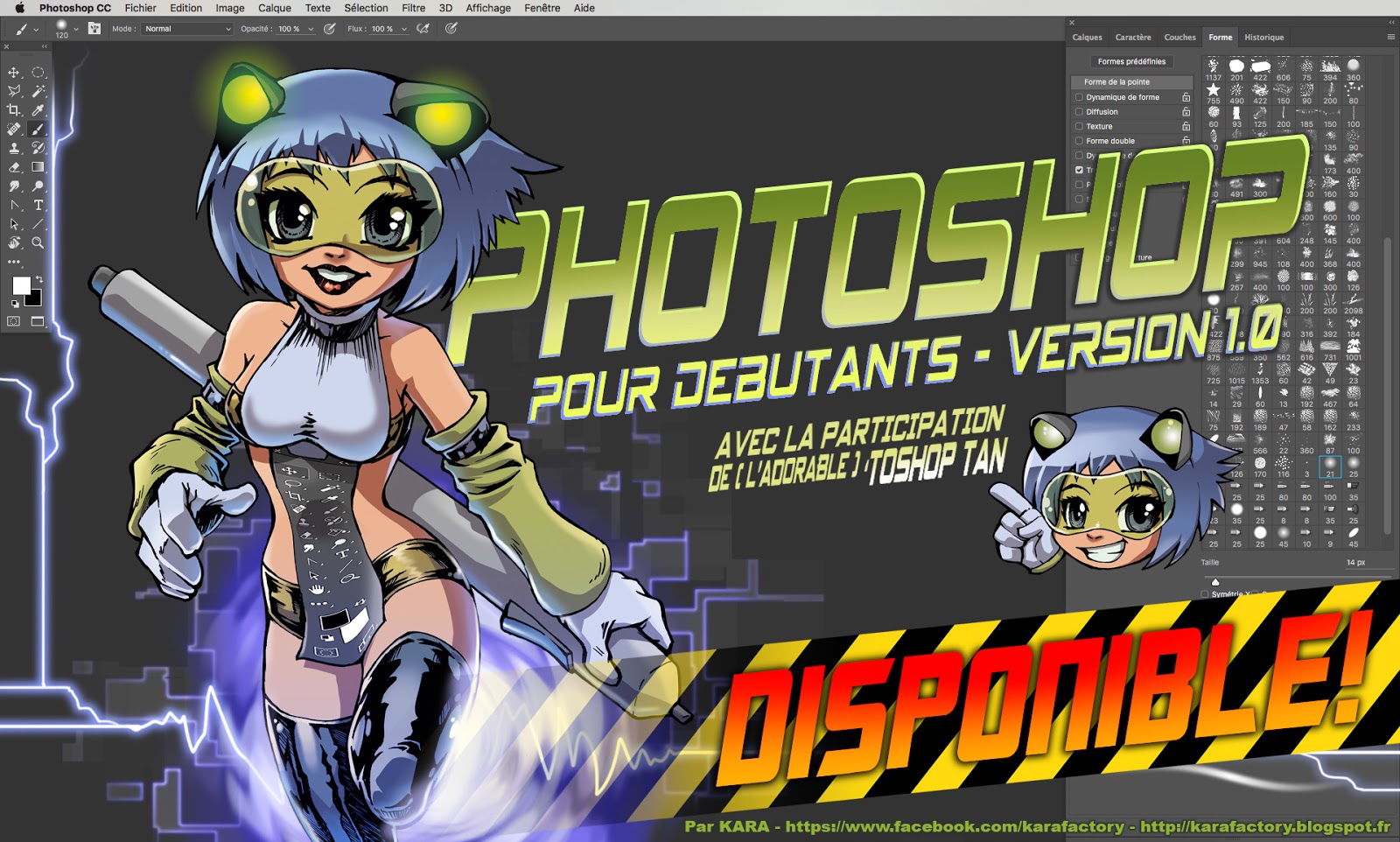Enable Dynamique de forme checkbox
Viewport: 1400px width, 842px height.
[1079, 97]
